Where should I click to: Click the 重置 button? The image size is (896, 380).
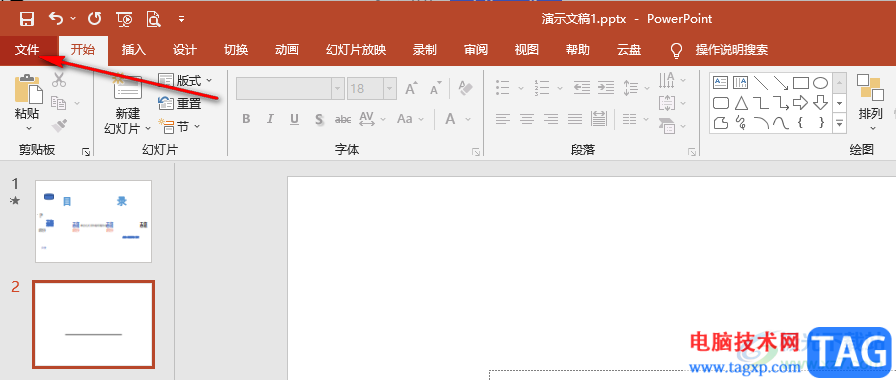[179, 103]
